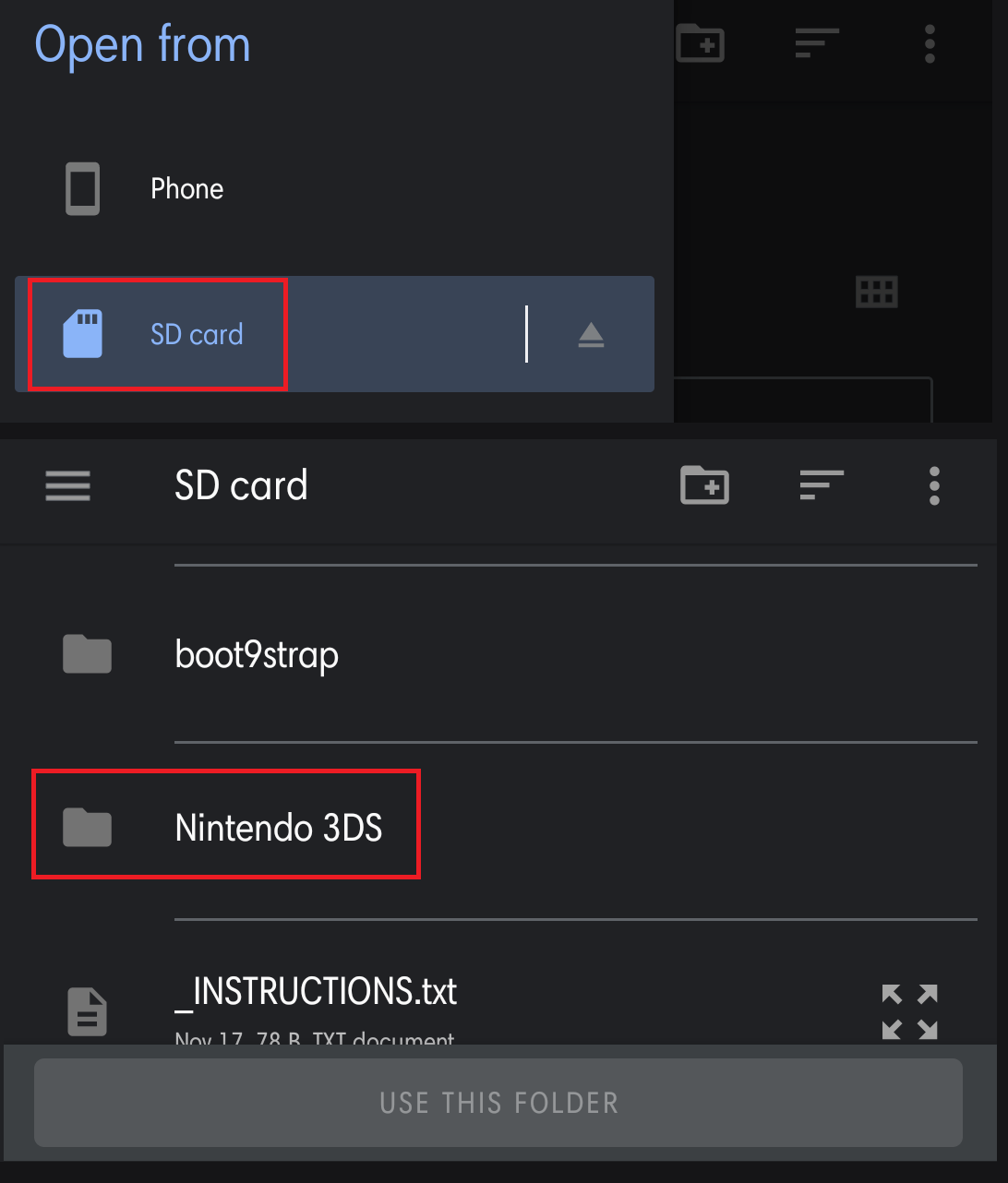Viewport: 1008px width, 1183px height.
Task: Click the eject icon beside SD card
Action: [x=591, y=335]
